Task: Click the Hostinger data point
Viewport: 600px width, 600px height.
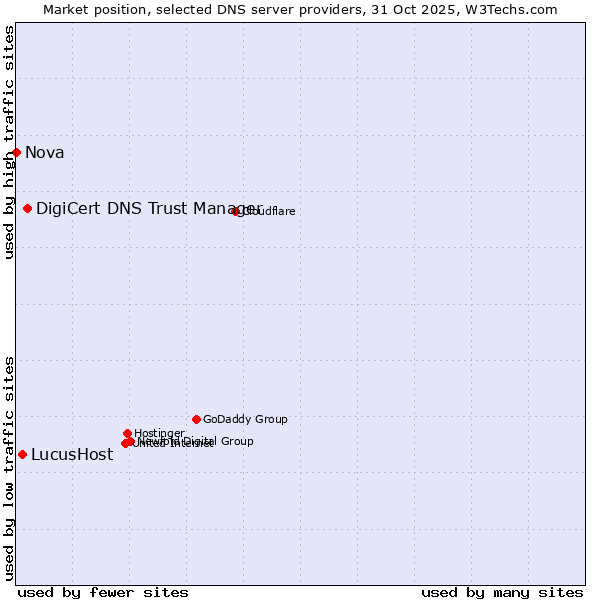Action: click(127, 433)
